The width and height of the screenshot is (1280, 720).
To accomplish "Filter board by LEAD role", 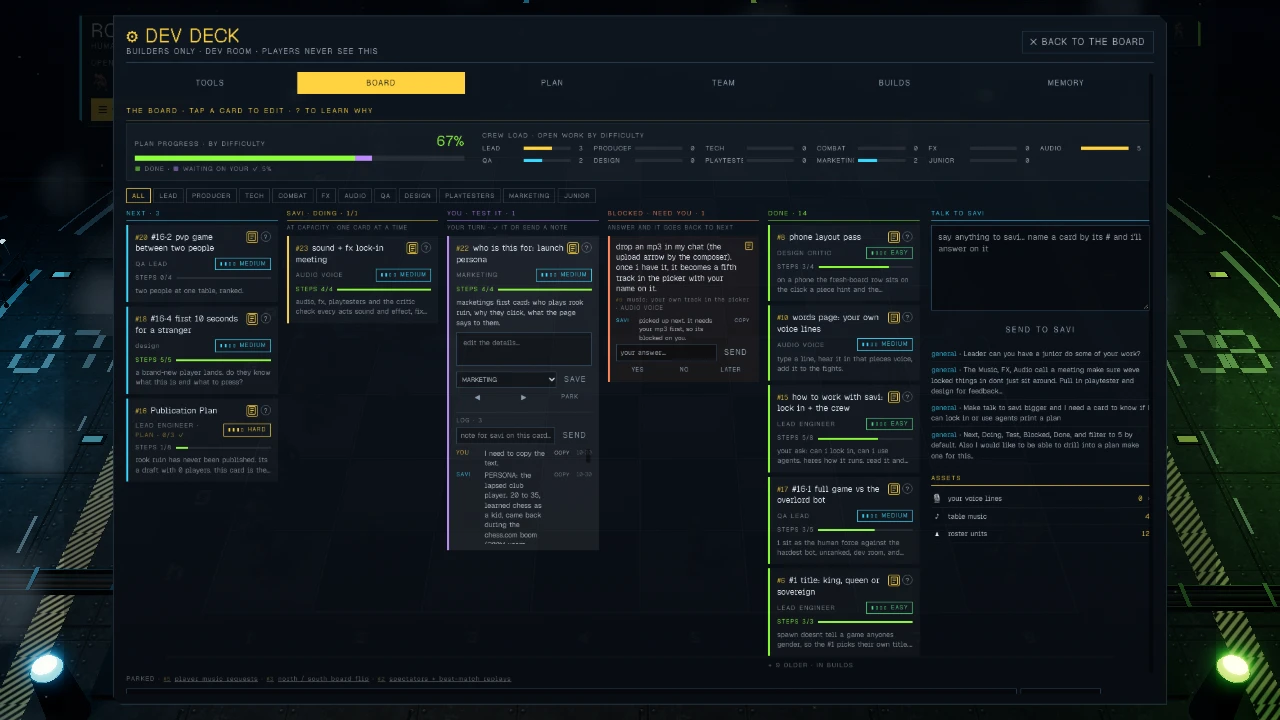I will click(x=168, y=196).
